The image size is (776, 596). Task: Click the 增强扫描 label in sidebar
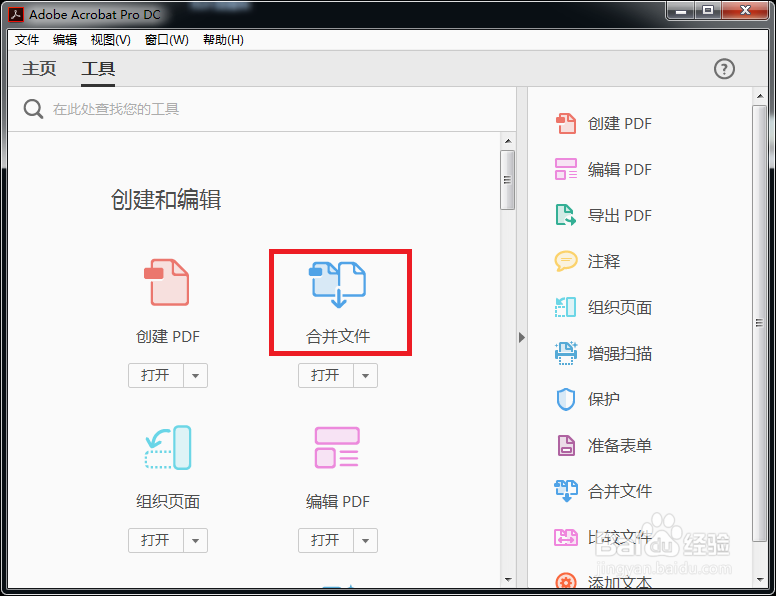pos(620,353)
